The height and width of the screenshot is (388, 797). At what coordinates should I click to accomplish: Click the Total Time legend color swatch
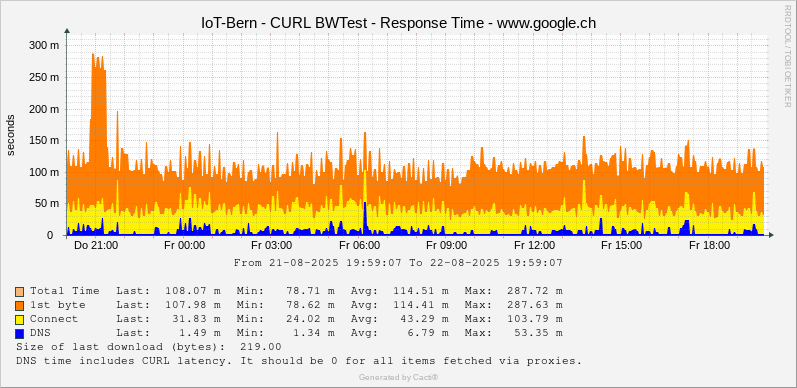pos(20,292)
